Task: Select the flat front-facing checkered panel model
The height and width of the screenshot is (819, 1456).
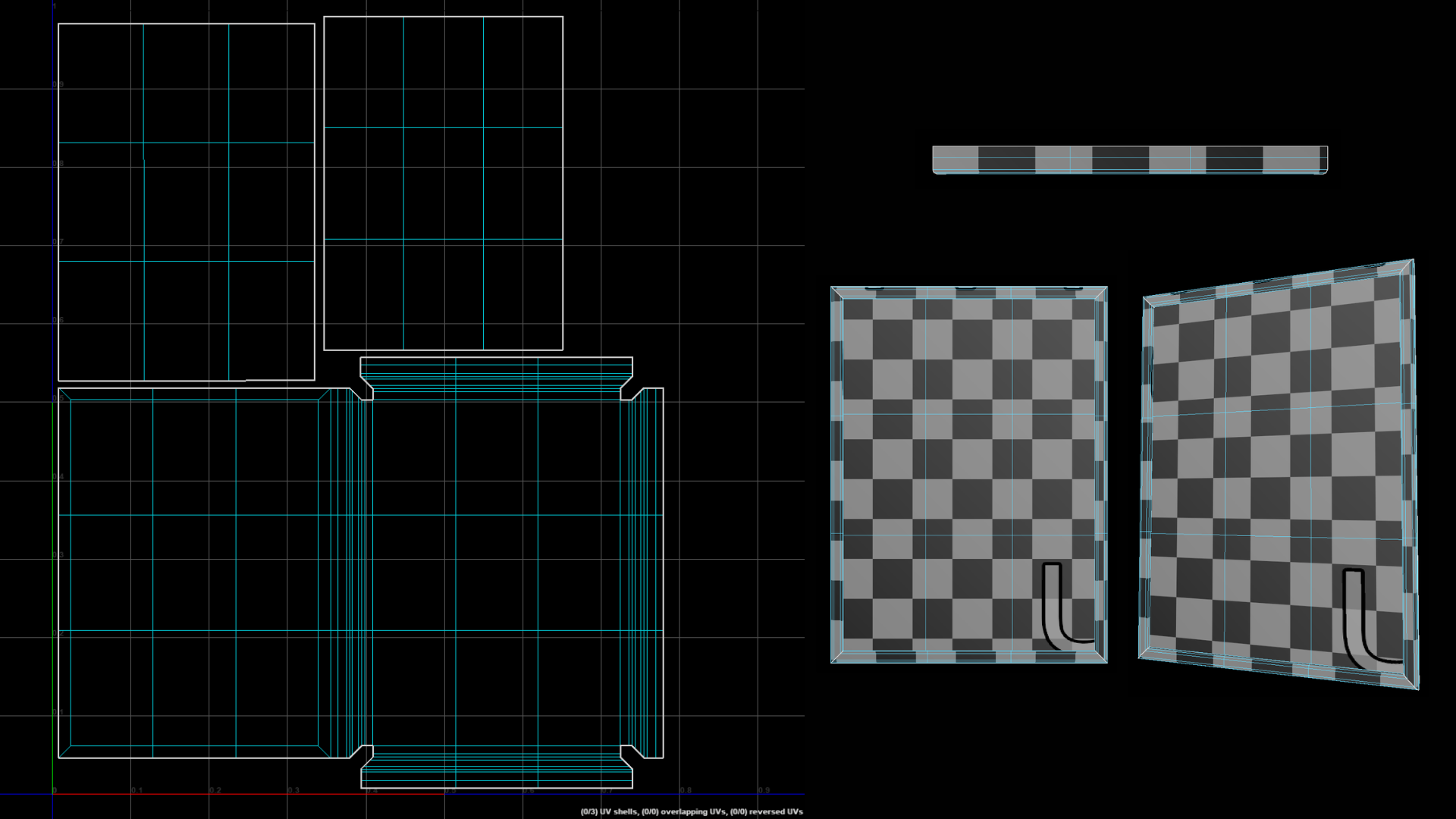Action: pos(969,475)
